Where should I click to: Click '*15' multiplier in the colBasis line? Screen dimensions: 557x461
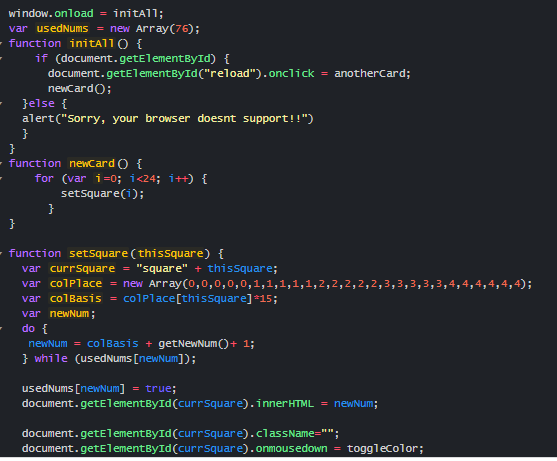(x=263, y=298)
